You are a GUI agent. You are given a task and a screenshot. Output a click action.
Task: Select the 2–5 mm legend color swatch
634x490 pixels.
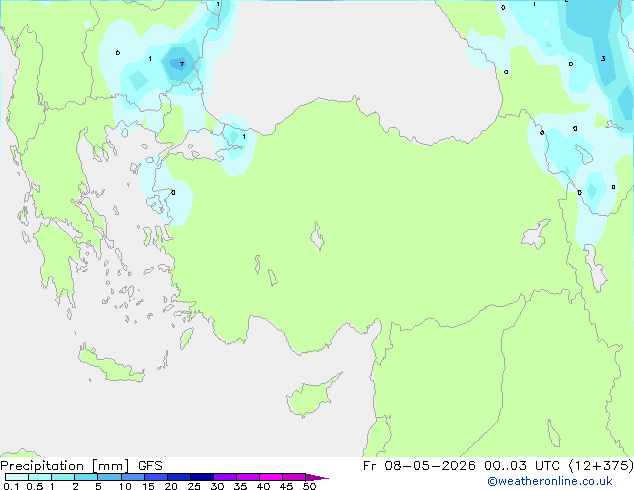click(x=86, y=477)
